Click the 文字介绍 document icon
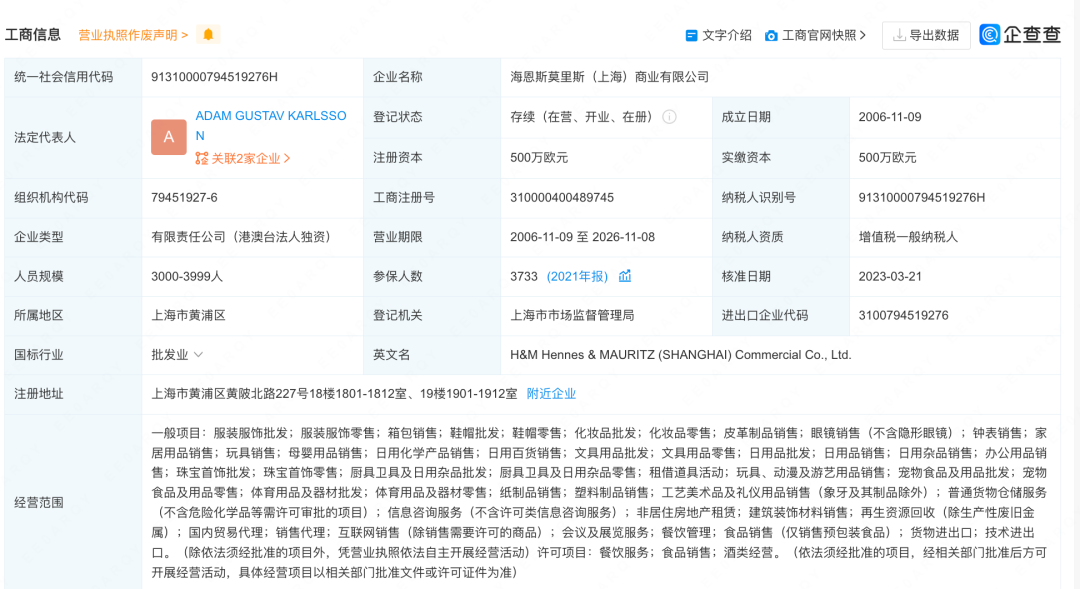 coord(691,35)
